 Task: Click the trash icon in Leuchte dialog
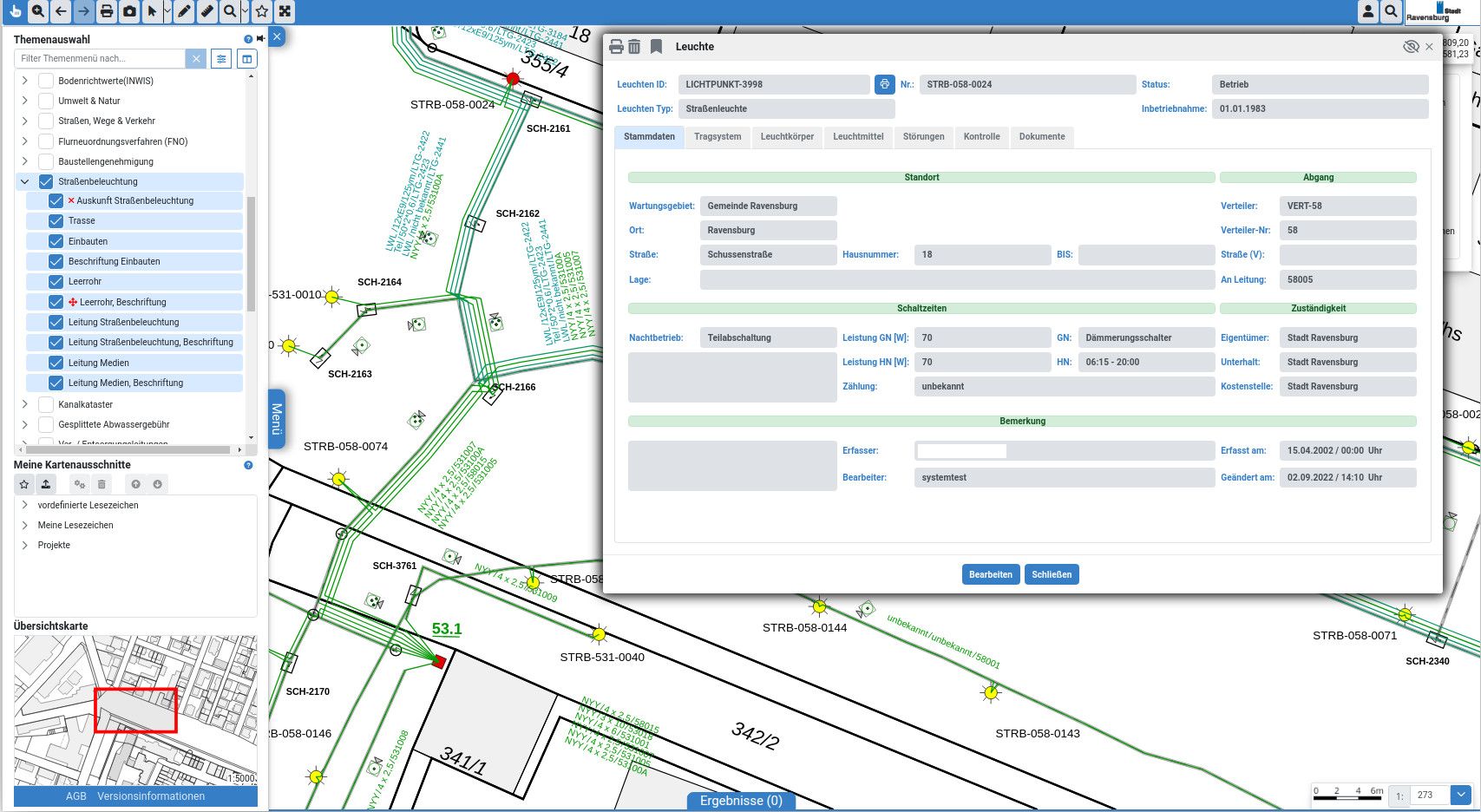coord(634,47)
